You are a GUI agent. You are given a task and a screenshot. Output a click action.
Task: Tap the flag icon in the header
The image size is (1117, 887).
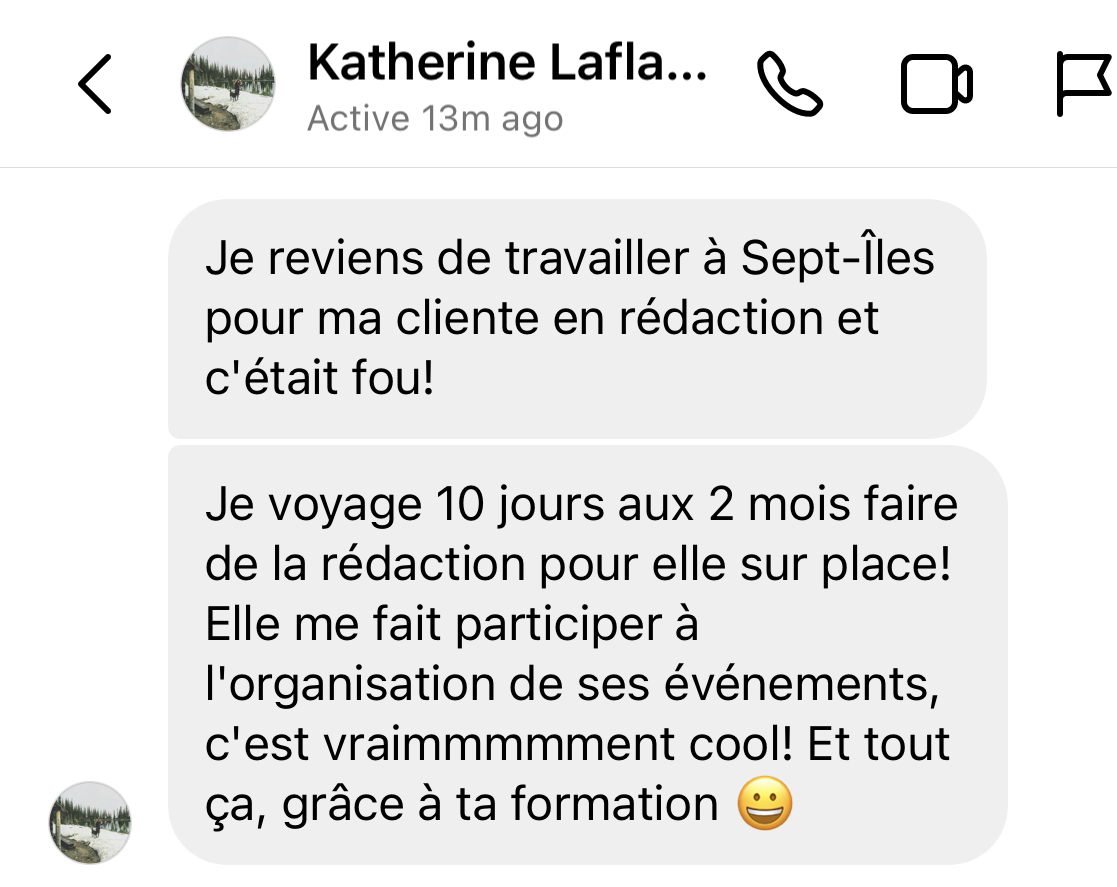[1085, 84]
